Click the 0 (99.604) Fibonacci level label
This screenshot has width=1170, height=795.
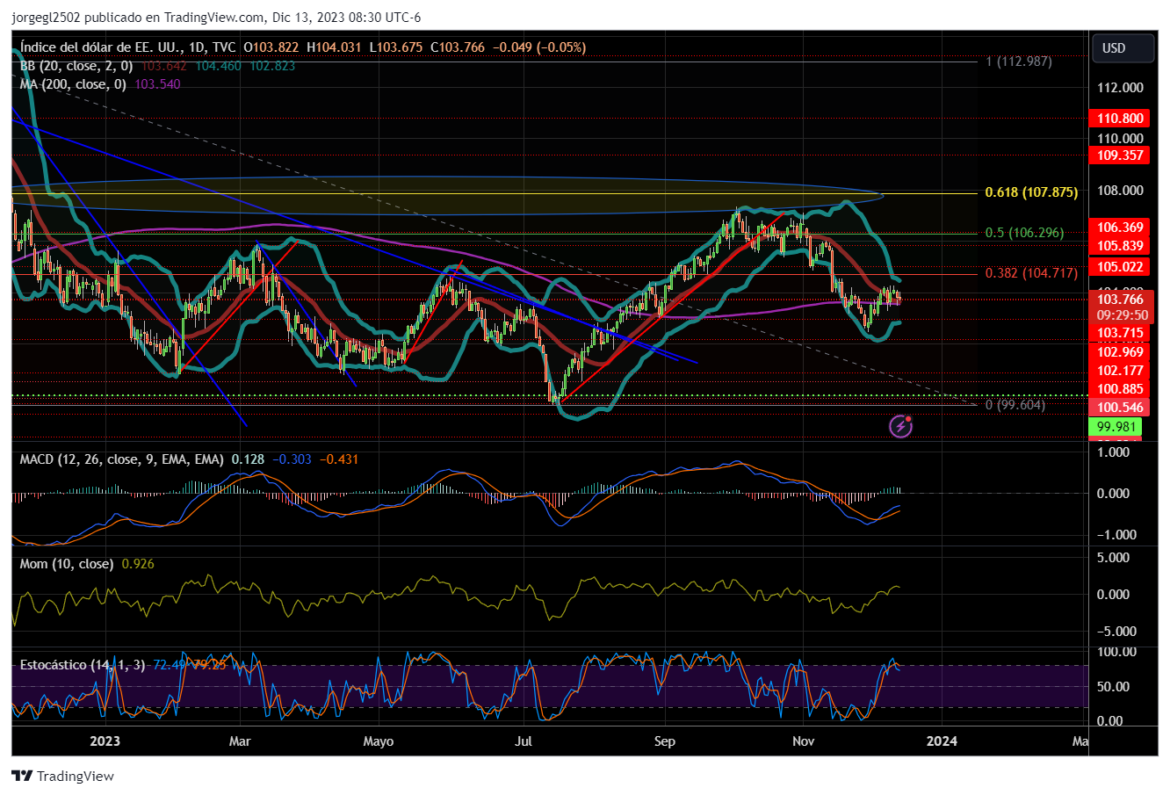(1015, 405)
